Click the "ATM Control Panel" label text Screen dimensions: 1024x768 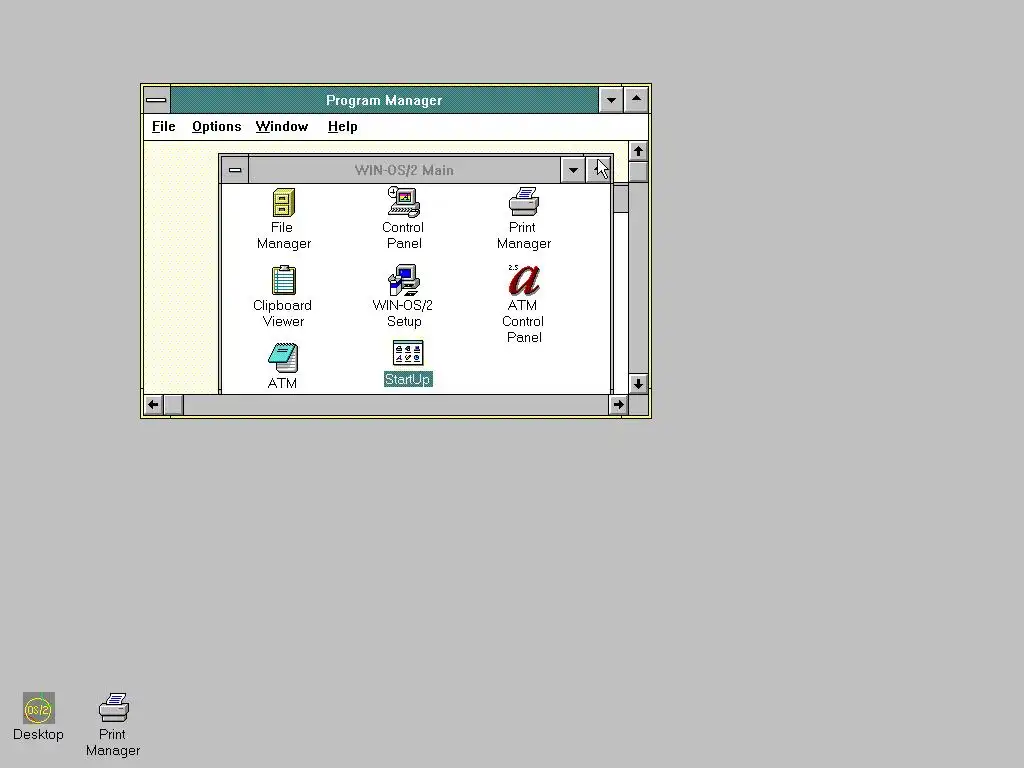[x=523, y=321]
